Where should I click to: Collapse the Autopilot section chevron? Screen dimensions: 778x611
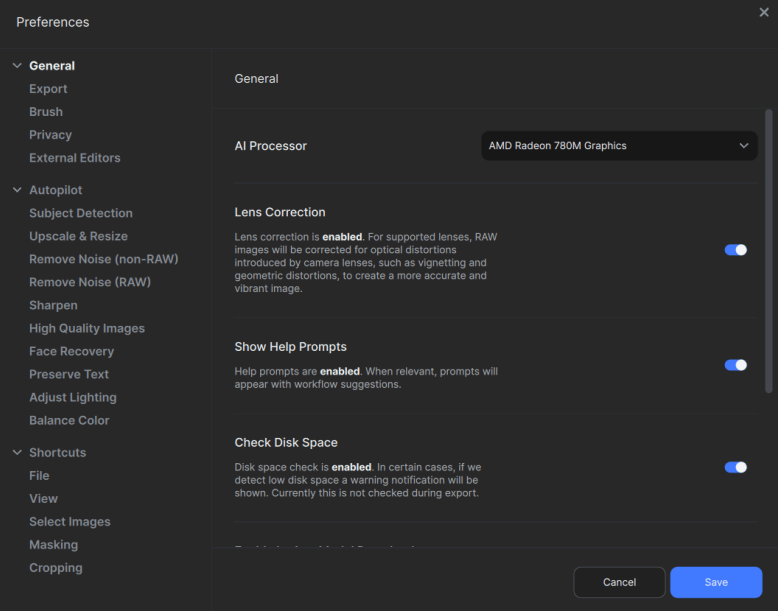pyautogui.click(x=17, y=190)
